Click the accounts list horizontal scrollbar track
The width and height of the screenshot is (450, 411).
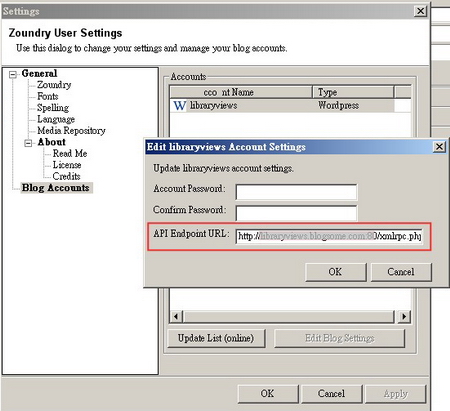(x=289, y=316)
